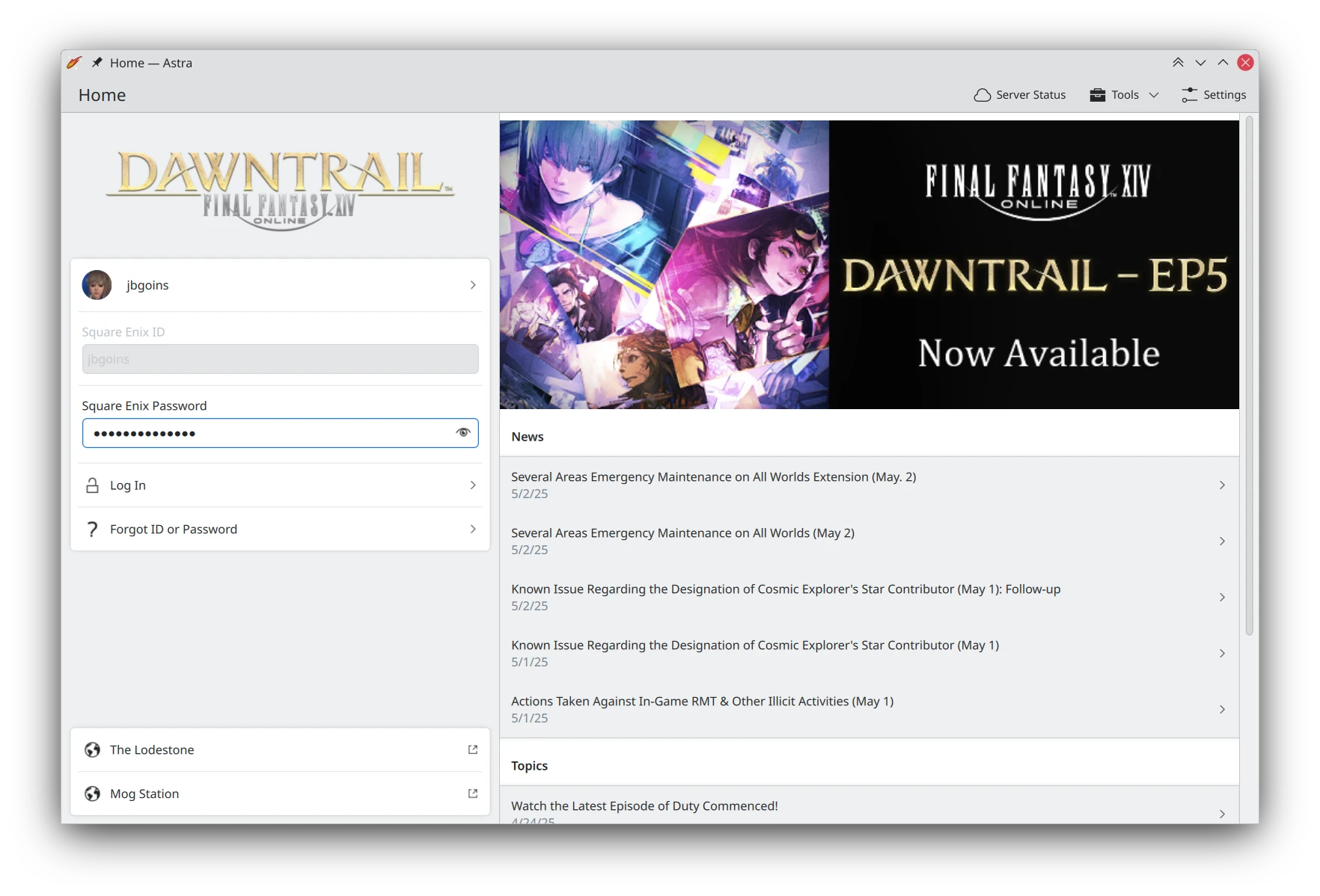Open the Tools menu
Image resolution: width=1320 pixels, height=896 pixels.
(1124, 95)
